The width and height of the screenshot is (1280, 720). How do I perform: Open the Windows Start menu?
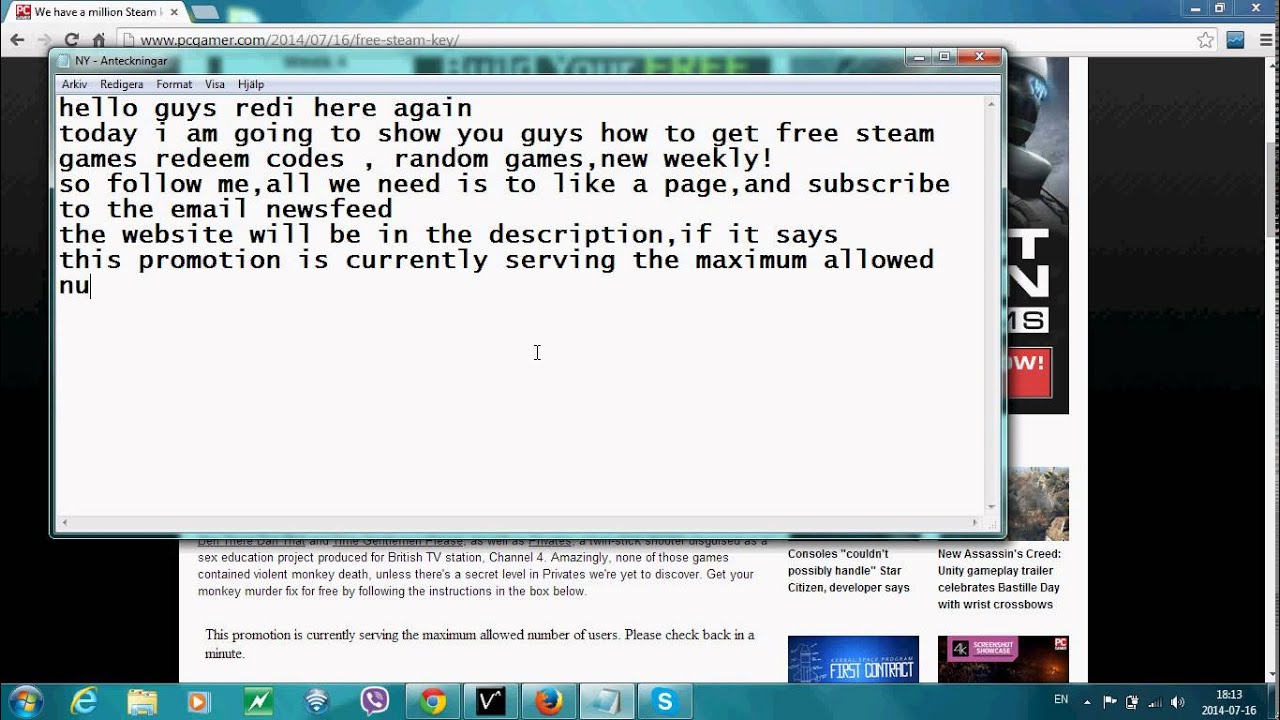click(x=24, y=701)
